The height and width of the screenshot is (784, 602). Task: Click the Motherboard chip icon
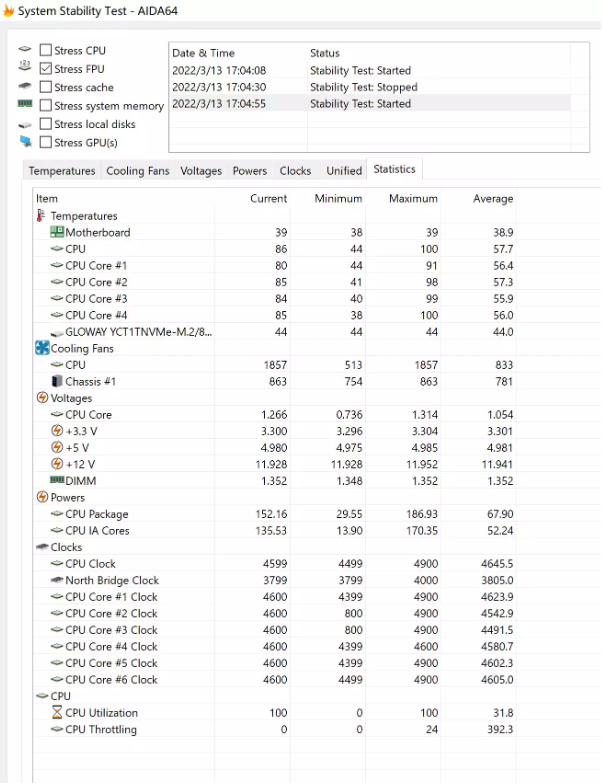[57, 232]
